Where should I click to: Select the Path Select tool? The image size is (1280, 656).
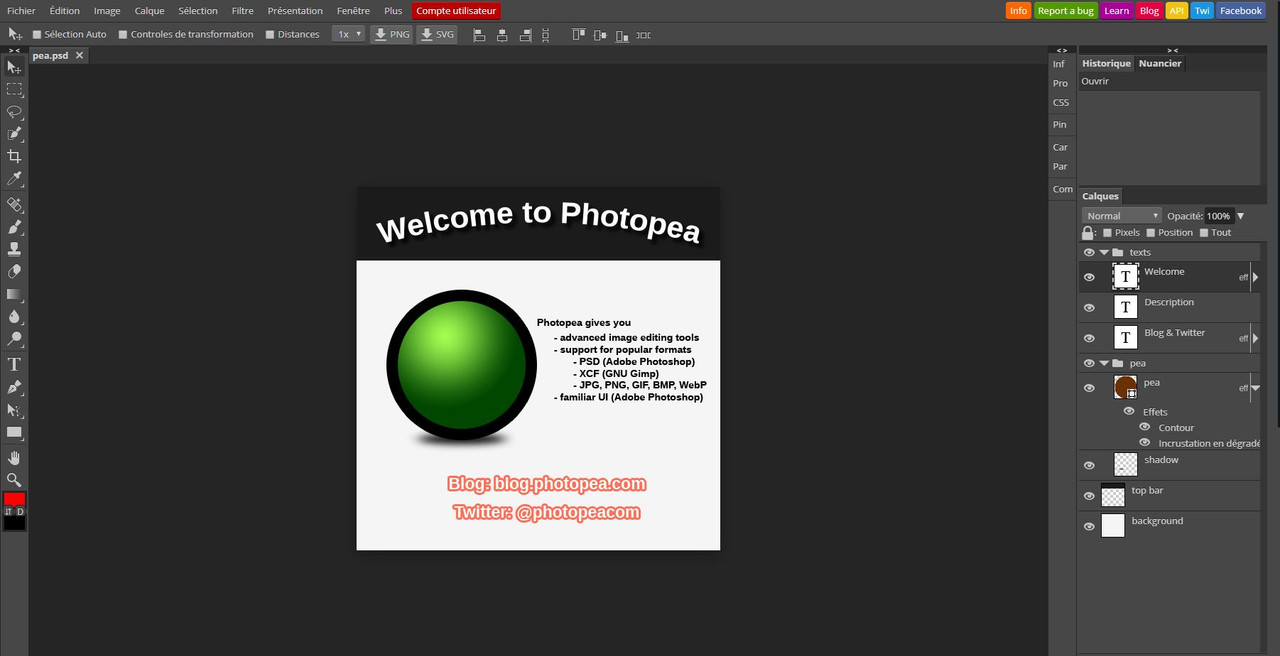point(14,410)
